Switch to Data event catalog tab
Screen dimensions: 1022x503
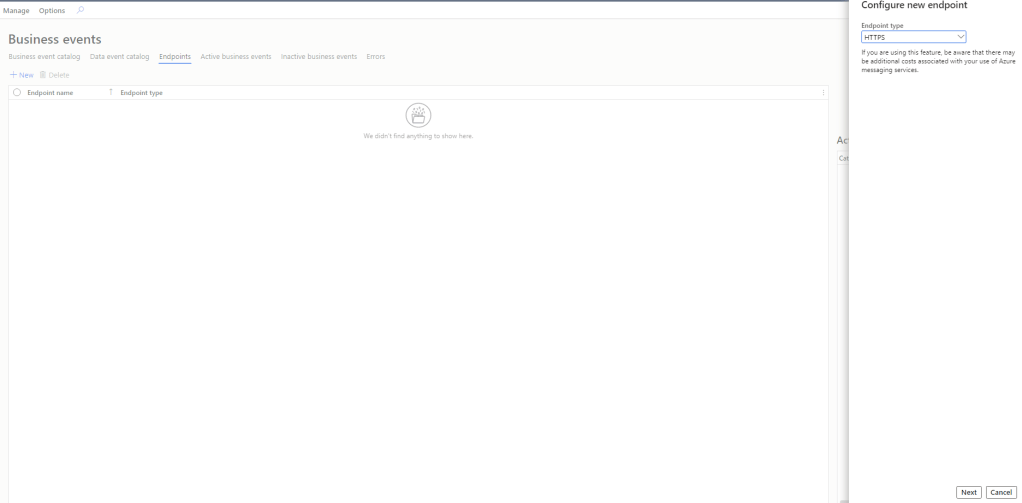click(x=119, y=56)
